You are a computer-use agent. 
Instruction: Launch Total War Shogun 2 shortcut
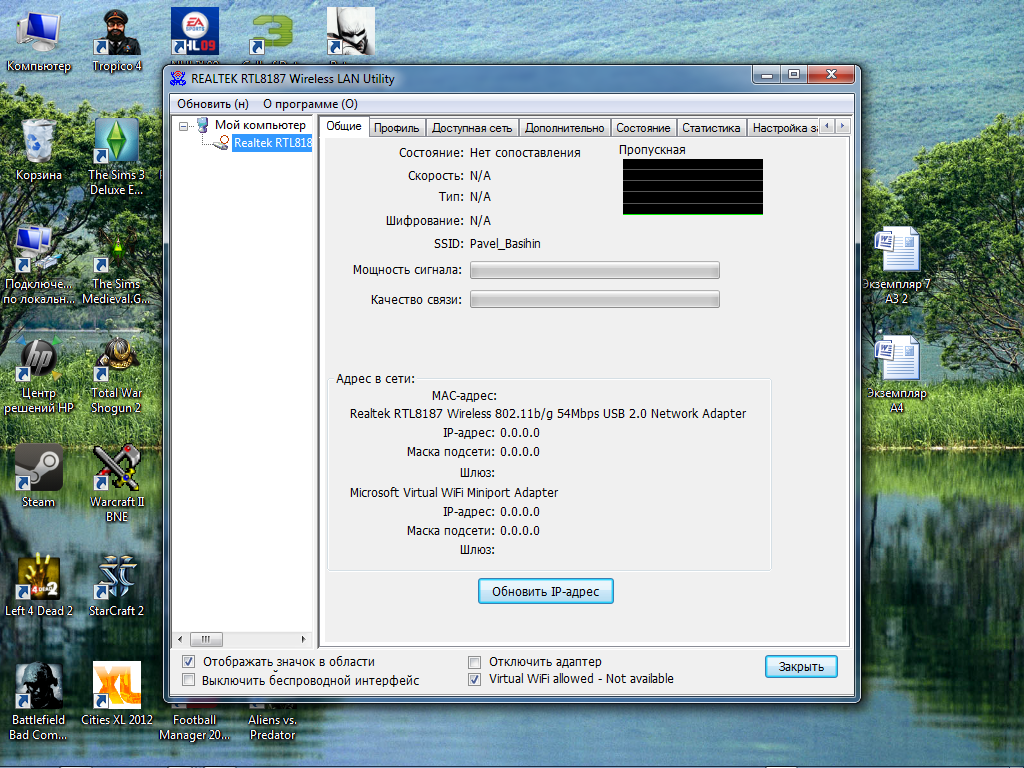tap(117, 375)
